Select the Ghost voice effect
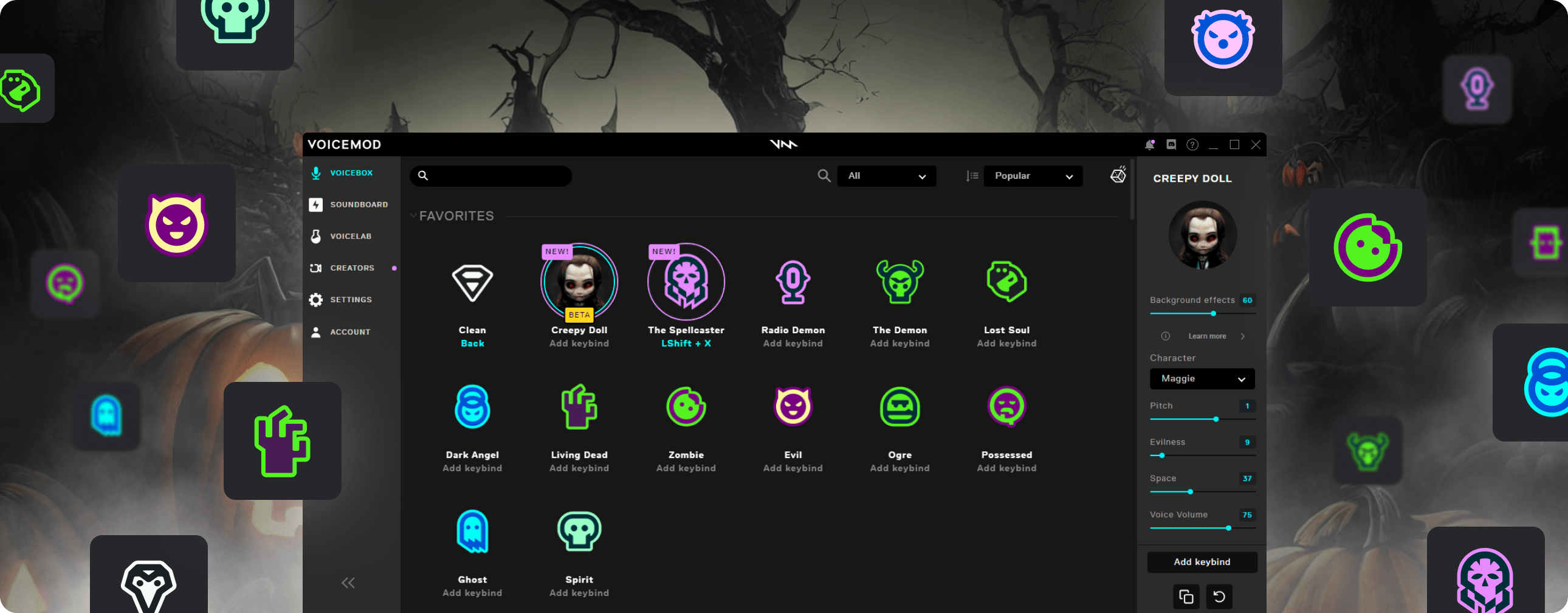1568x613 pixels. pyautogui.click(x=472, y=531)
